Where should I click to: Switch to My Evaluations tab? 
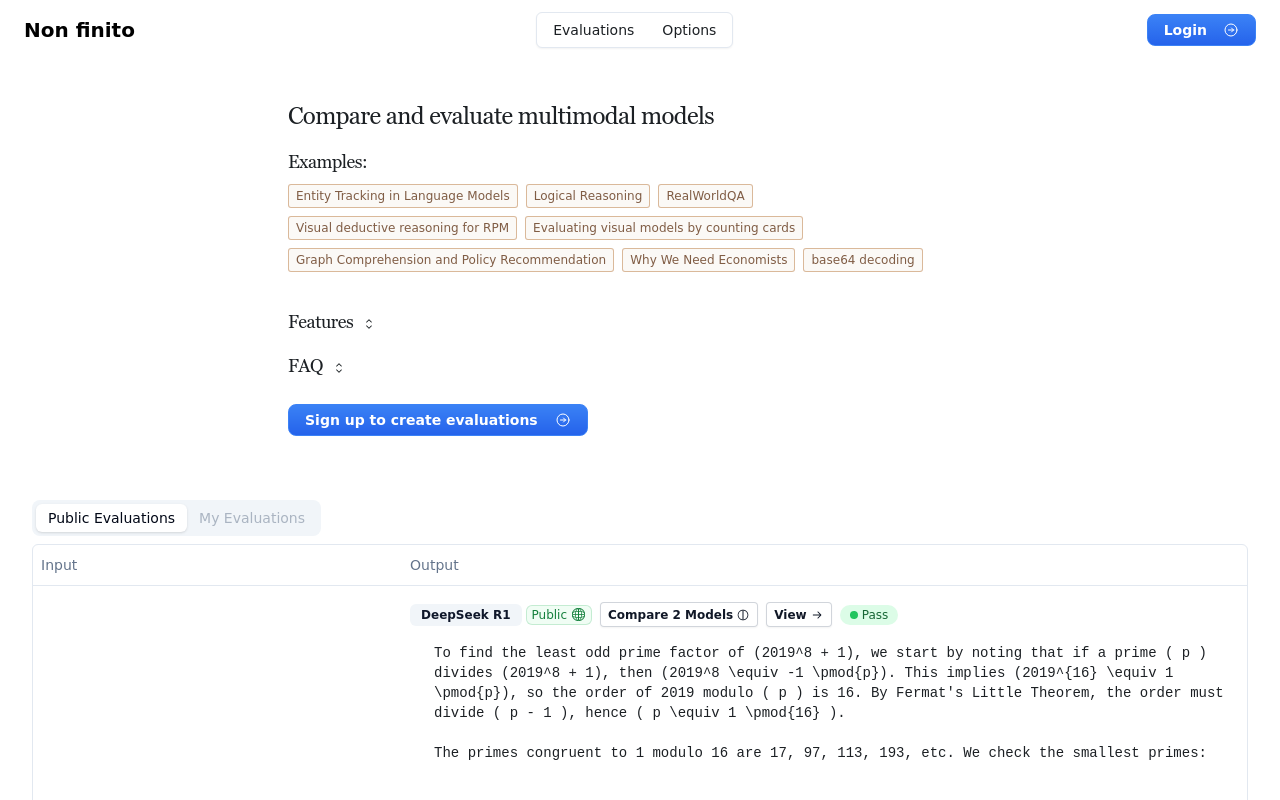(x=252, y=518)
